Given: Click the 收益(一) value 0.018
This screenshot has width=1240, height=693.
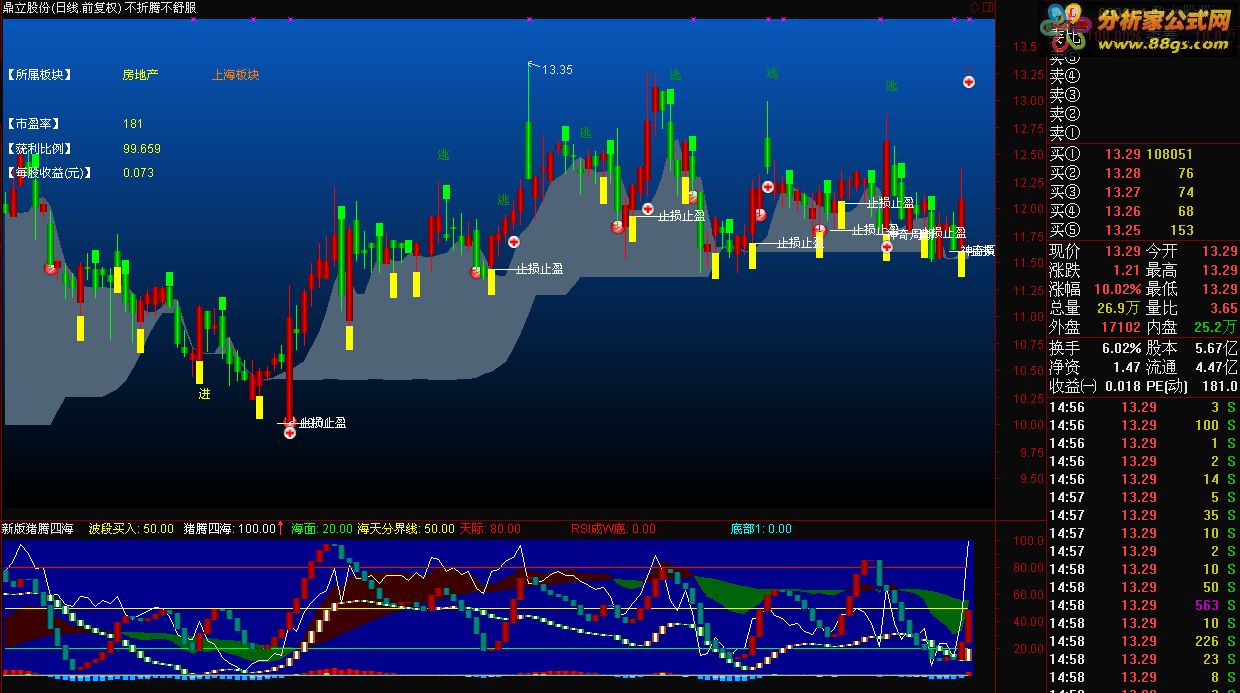Looking at the screenshot, I should tap(1123, 387).
